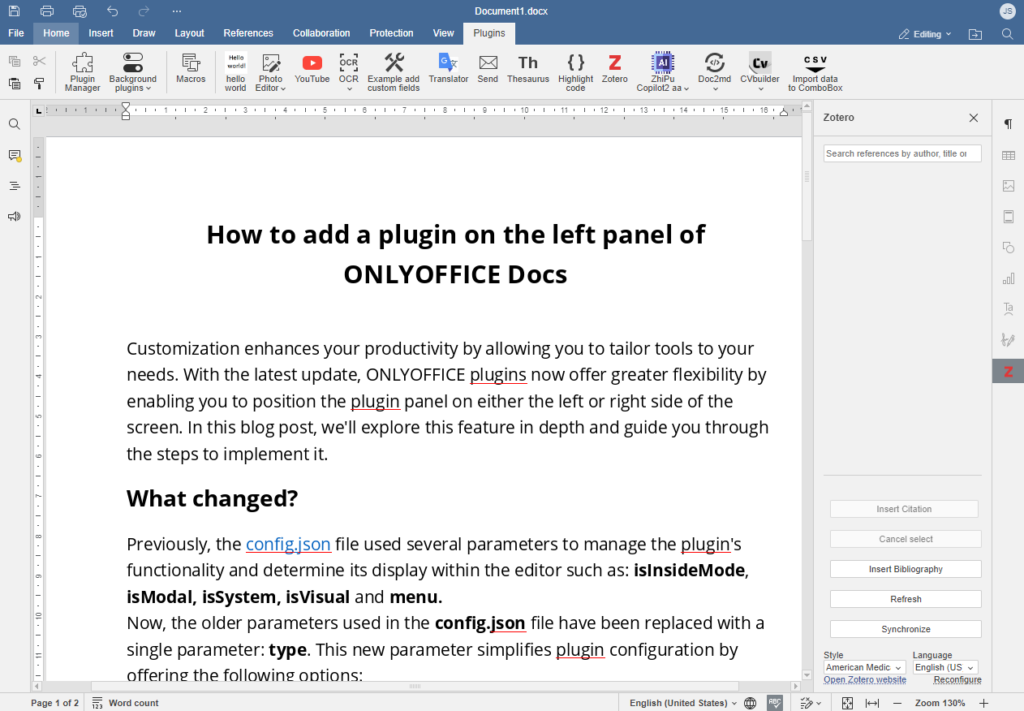Follow the 'Open Zotero website' link
This screenshot has height=711, width=1024.
pyautogui.click(x=864, y=679)
